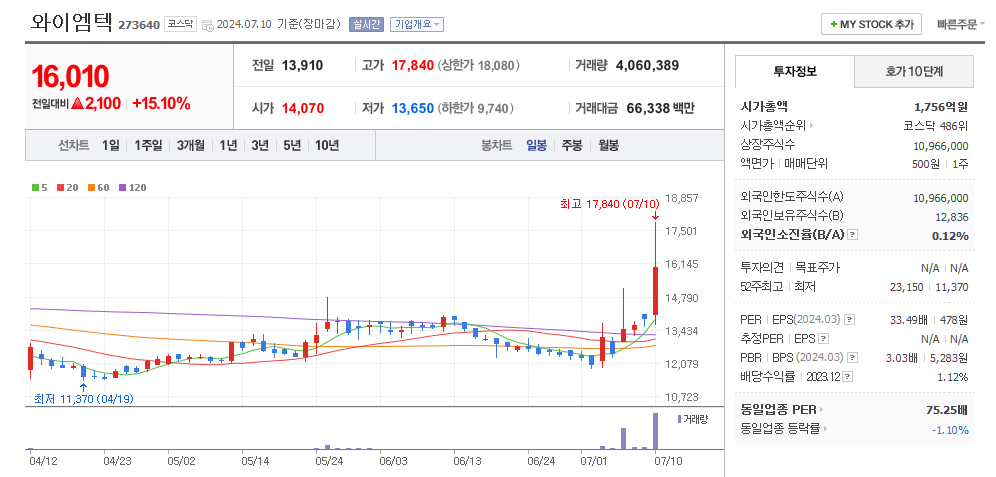Open help icon next to 외국인소진율(B/A)

click(x=853, y=235)
